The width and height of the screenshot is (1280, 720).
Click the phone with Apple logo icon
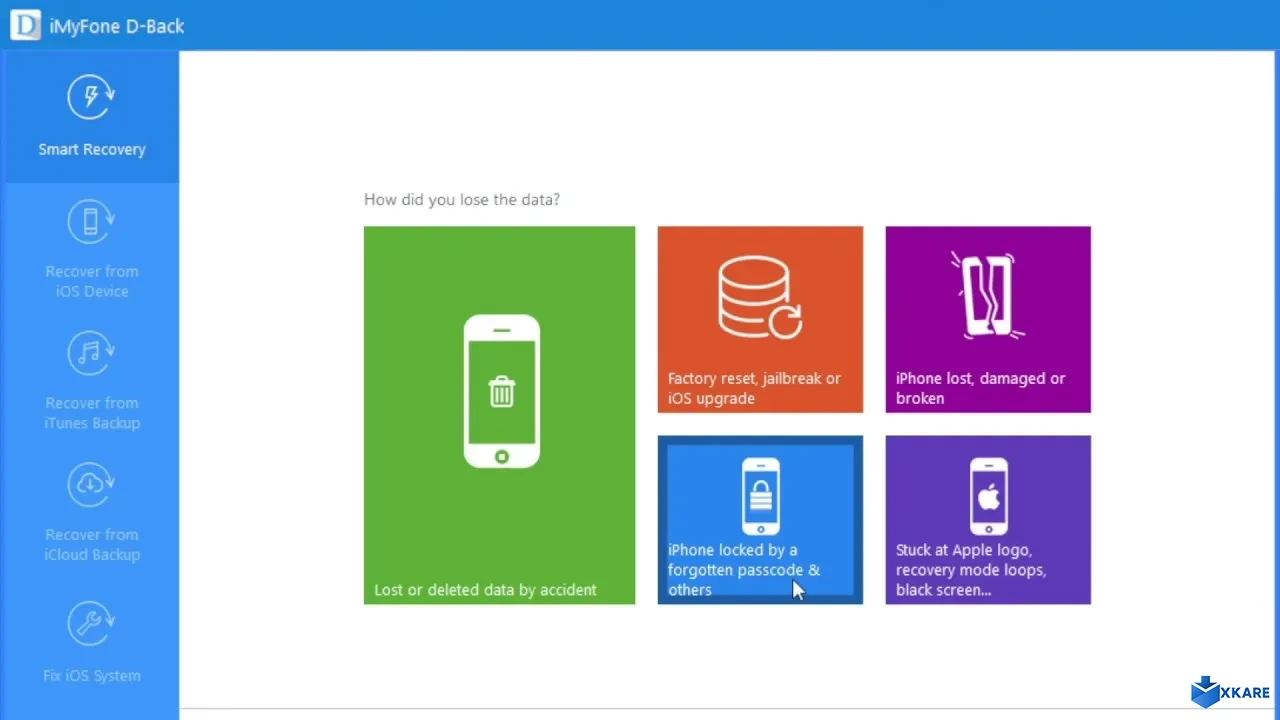coord(989,496)
